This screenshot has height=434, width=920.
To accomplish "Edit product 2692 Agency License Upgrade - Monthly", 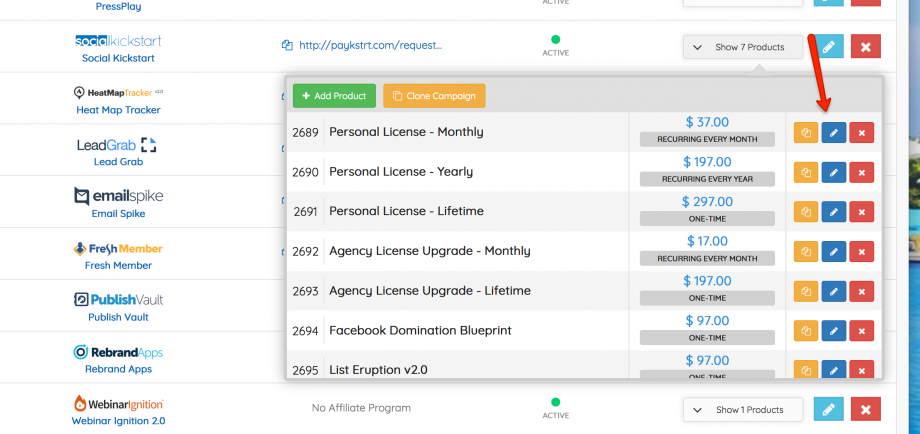I will (x=834, y=252).
